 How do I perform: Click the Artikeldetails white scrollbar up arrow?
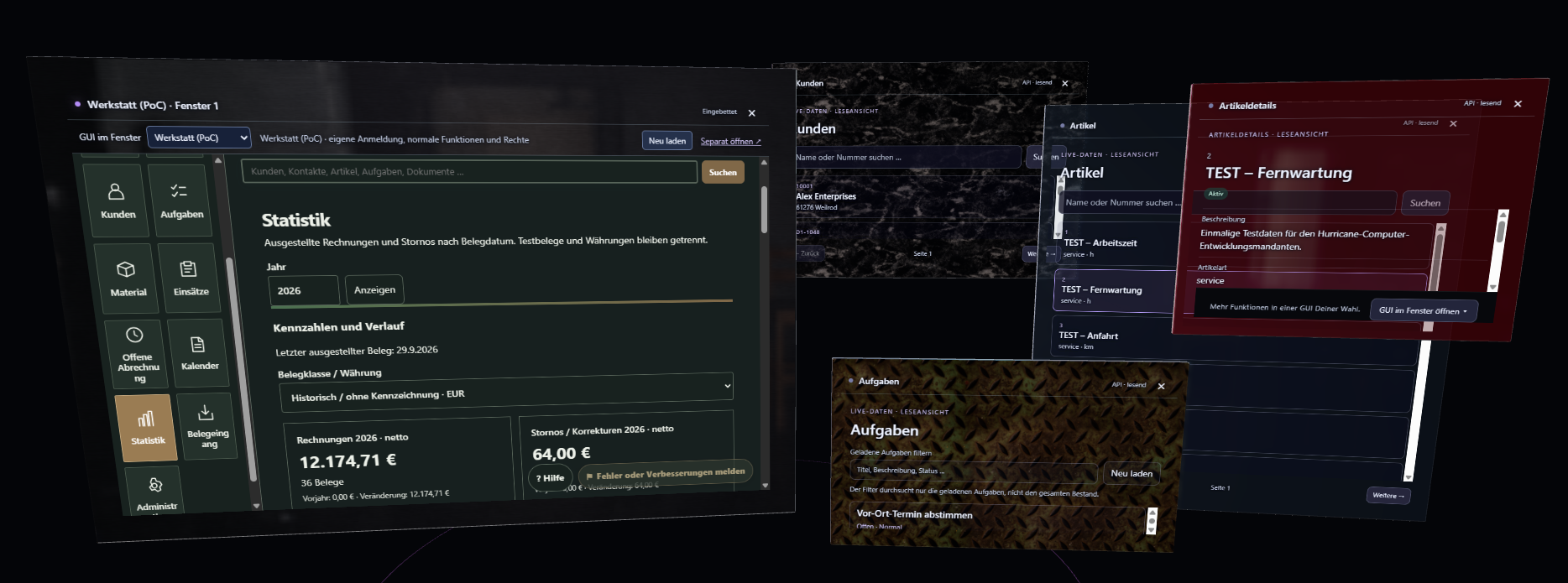coord(1503,216)
